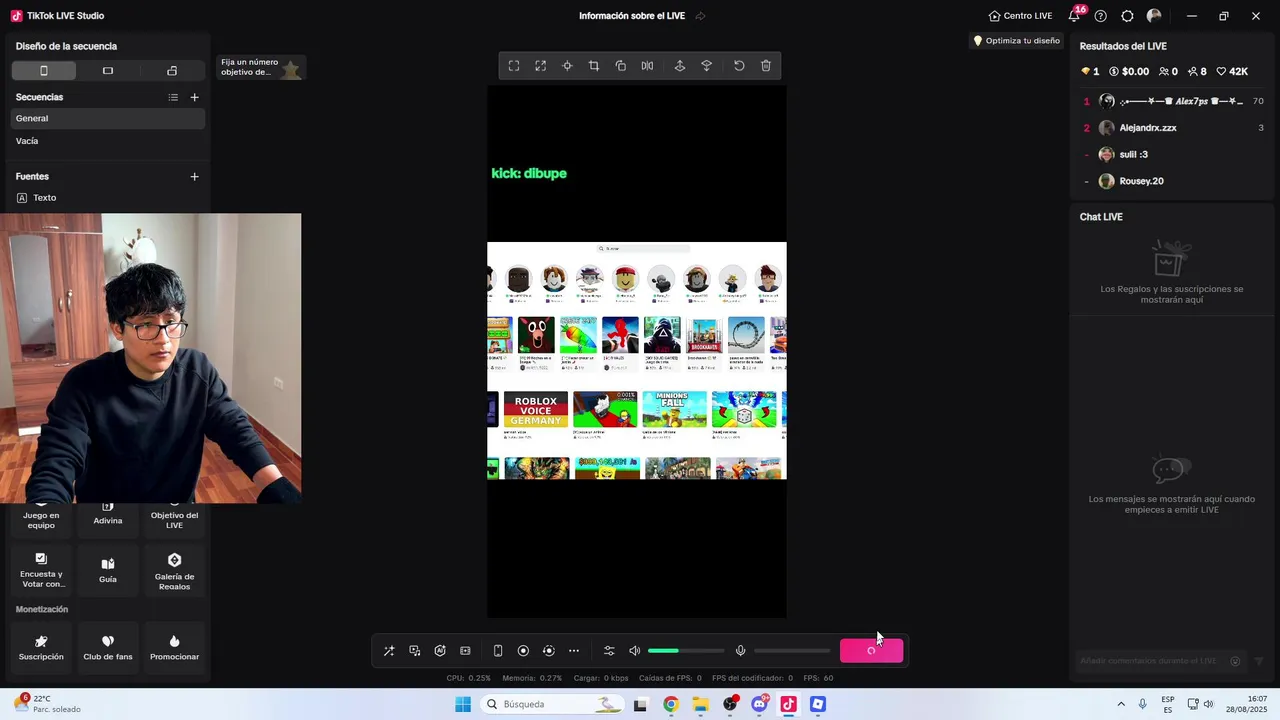Center the selected source with crosshair icon
Viewport: 1280px width, 720px height.
coord(567,66)
